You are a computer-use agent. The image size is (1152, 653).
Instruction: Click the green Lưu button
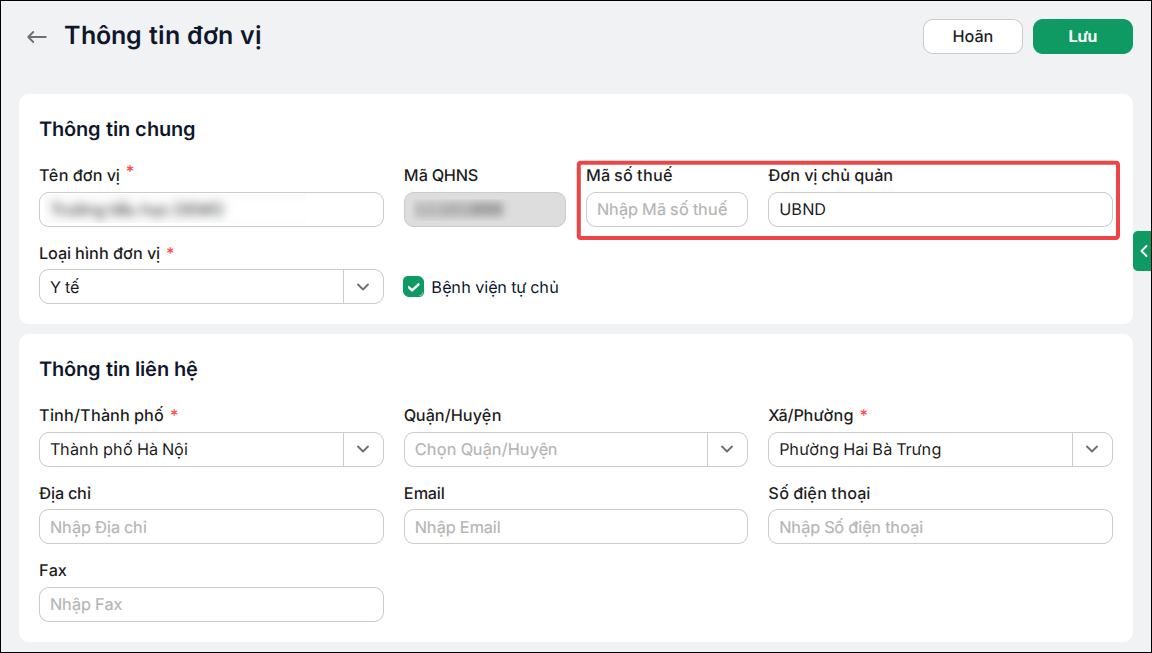1083,37
